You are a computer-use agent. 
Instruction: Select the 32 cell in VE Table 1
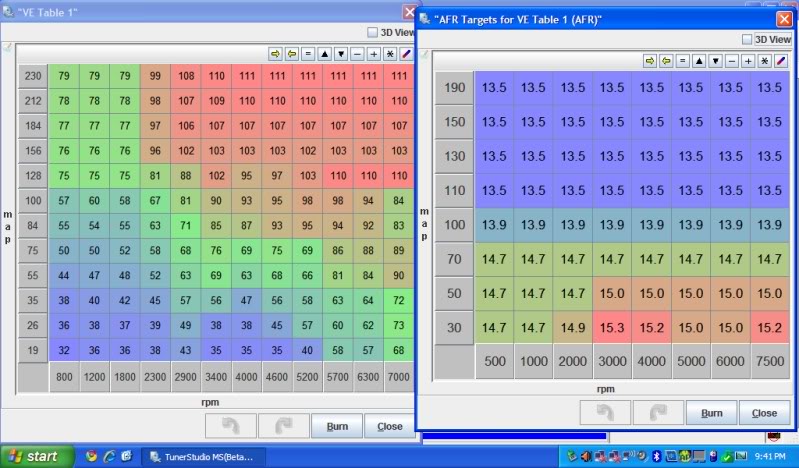tap(64, 350)
